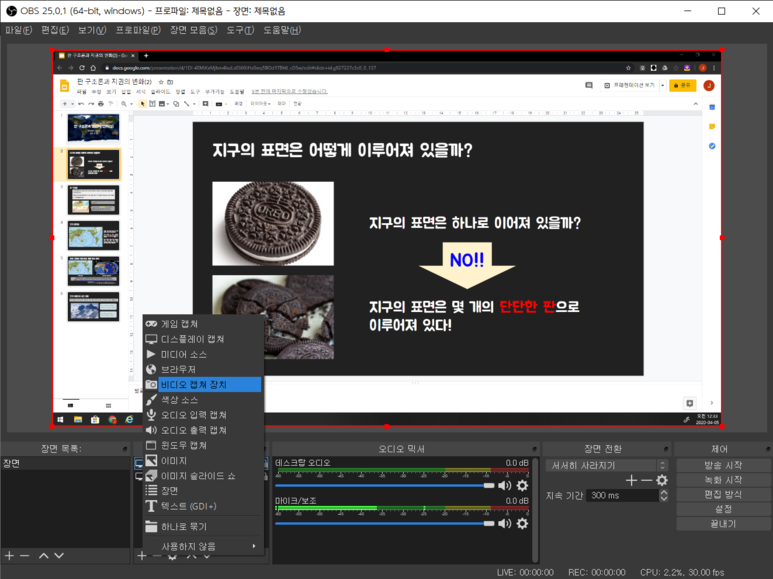Add a scene with the plus icon

pos(9,555)
